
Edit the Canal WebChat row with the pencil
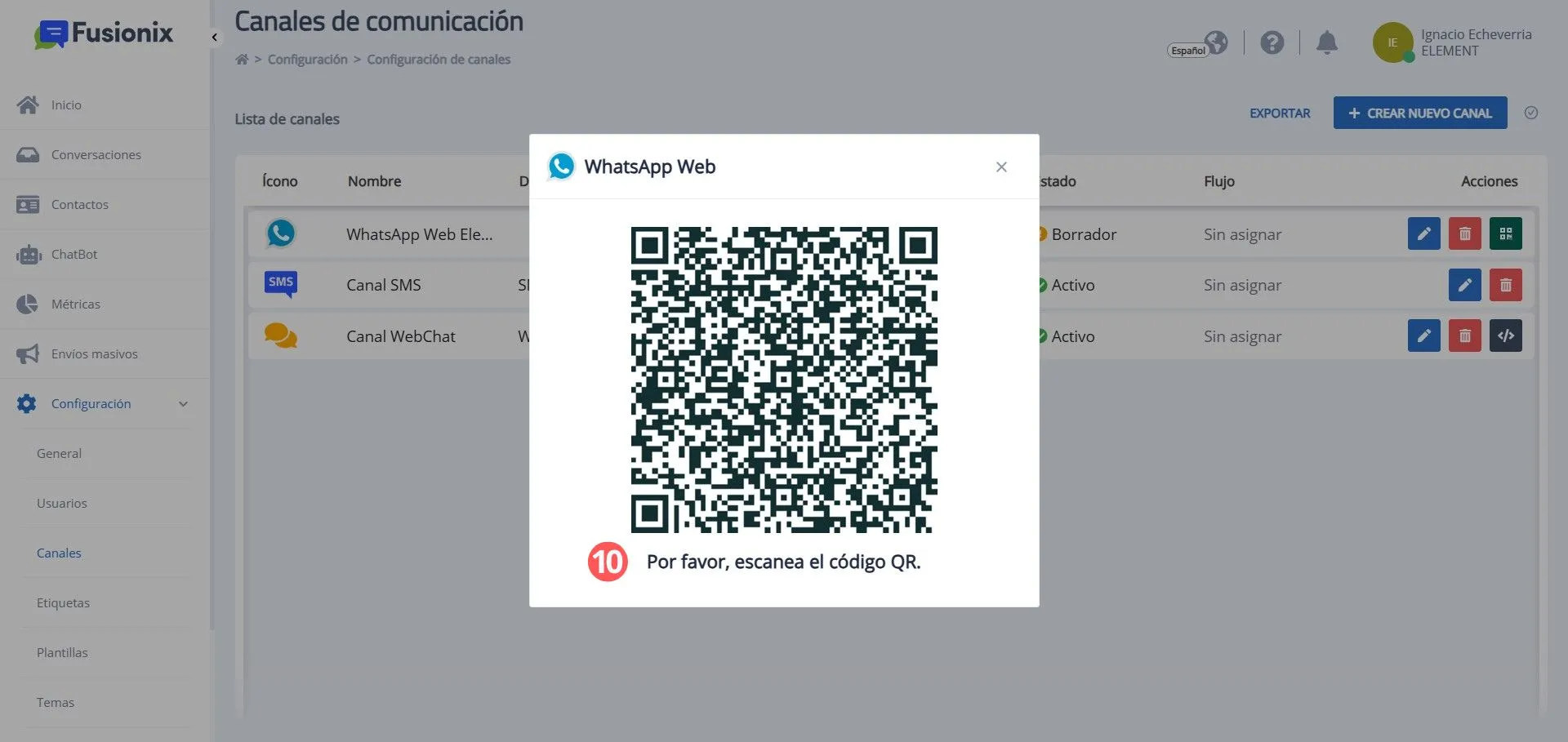[1424, 335]
